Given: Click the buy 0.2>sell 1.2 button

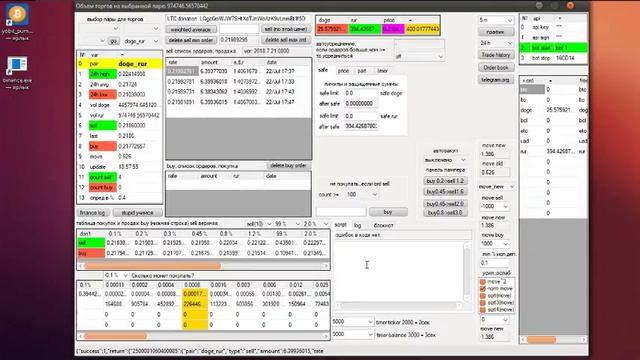Looking at the screenshot, I should click(x=445, y=181).
